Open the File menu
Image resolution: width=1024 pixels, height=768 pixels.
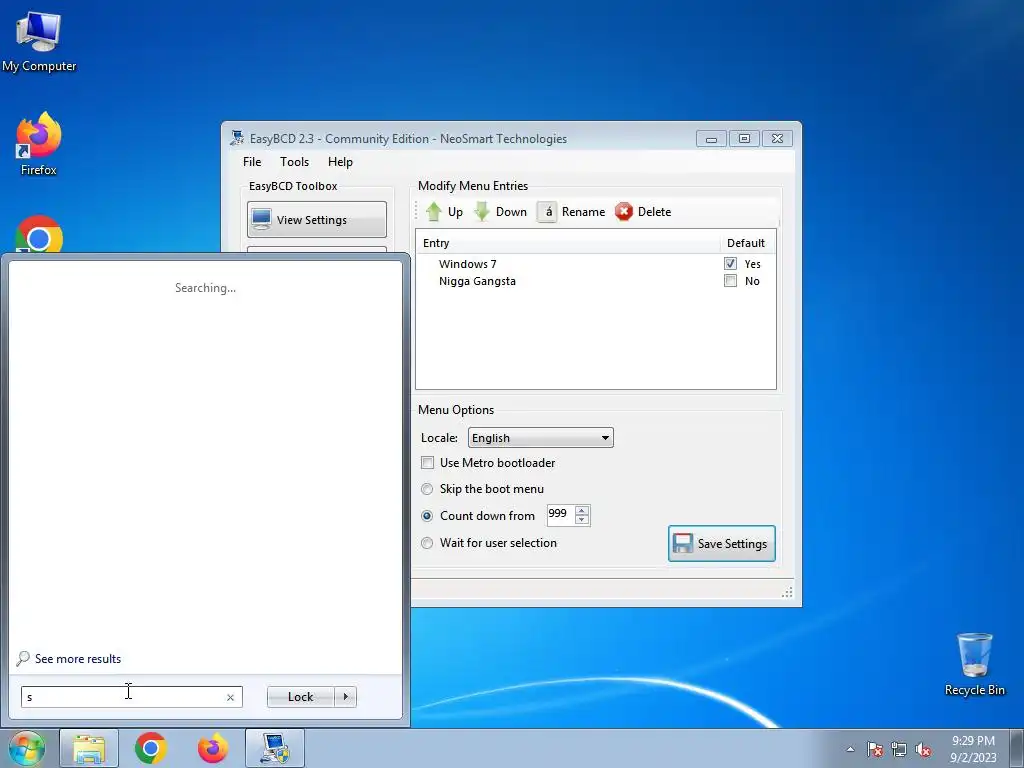(252, 162)
